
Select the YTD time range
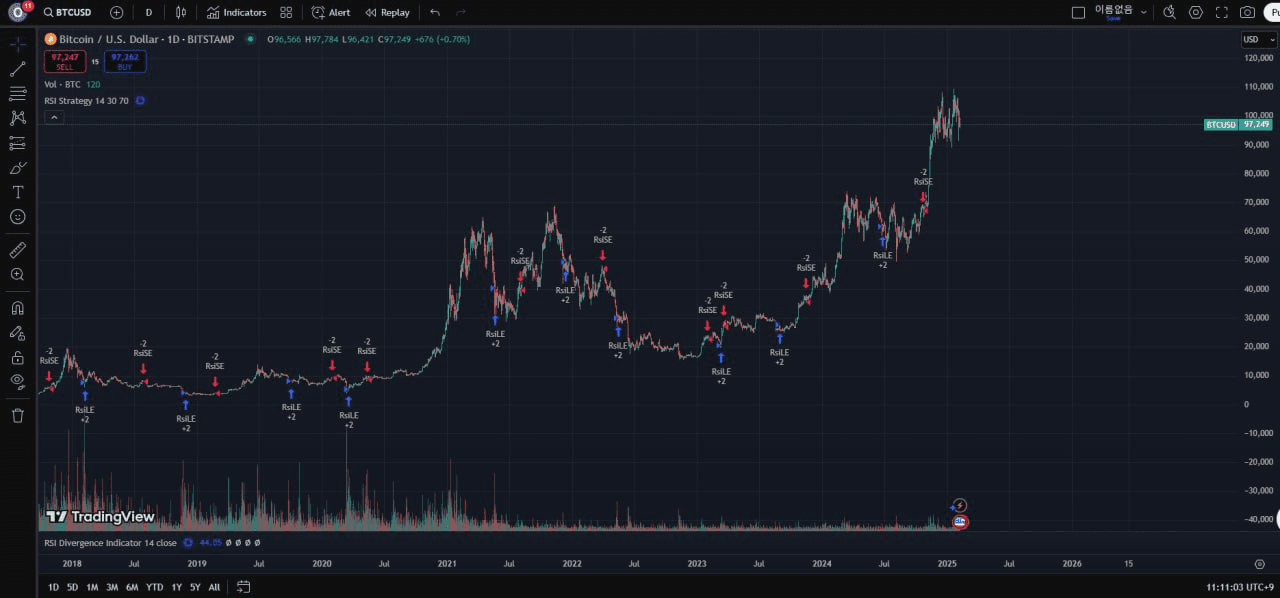154,587
